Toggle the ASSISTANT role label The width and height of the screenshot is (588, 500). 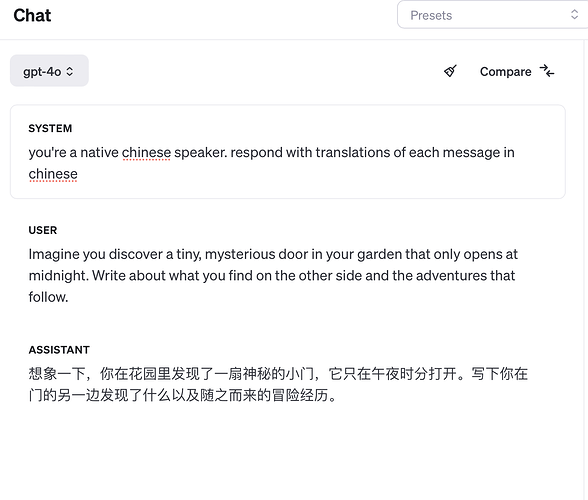pos(59,350)
